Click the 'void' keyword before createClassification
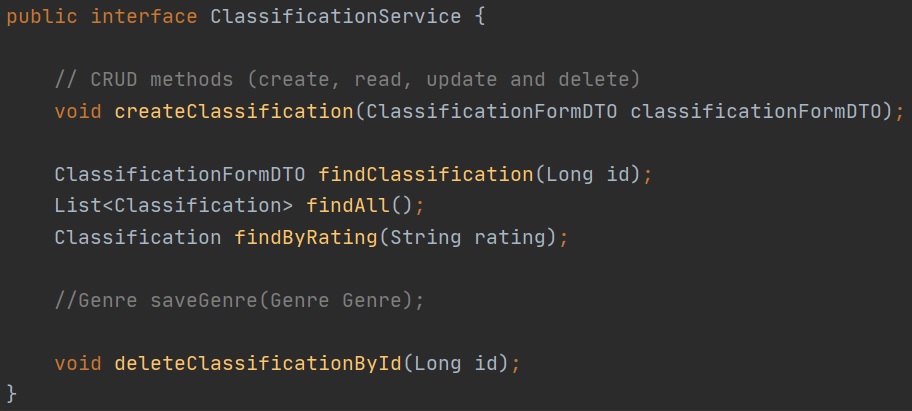This screenshot has width=912, height=411. (79, 110)
